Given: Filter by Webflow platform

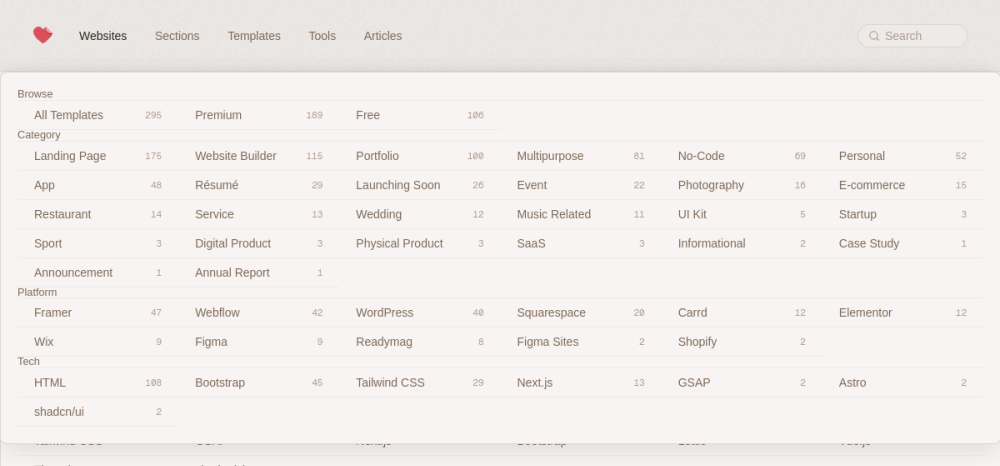Looking at the screenshot, I should click(x=259, y=313).
